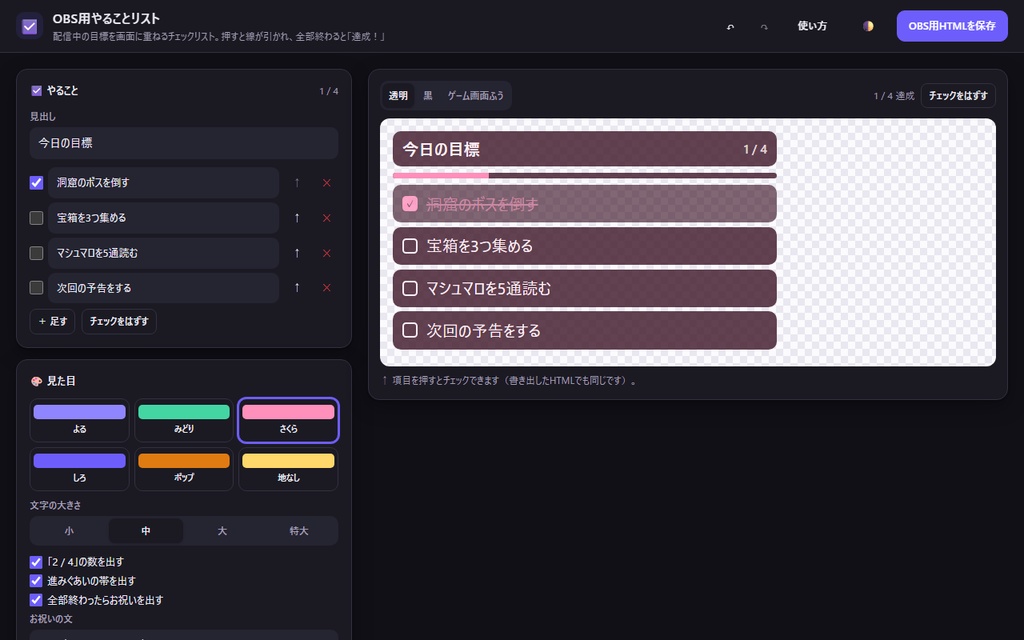This screenshot has height=640, width=1024.
Task: Delete the 洞窟のボスを倒す item
Action: [327, 183]
